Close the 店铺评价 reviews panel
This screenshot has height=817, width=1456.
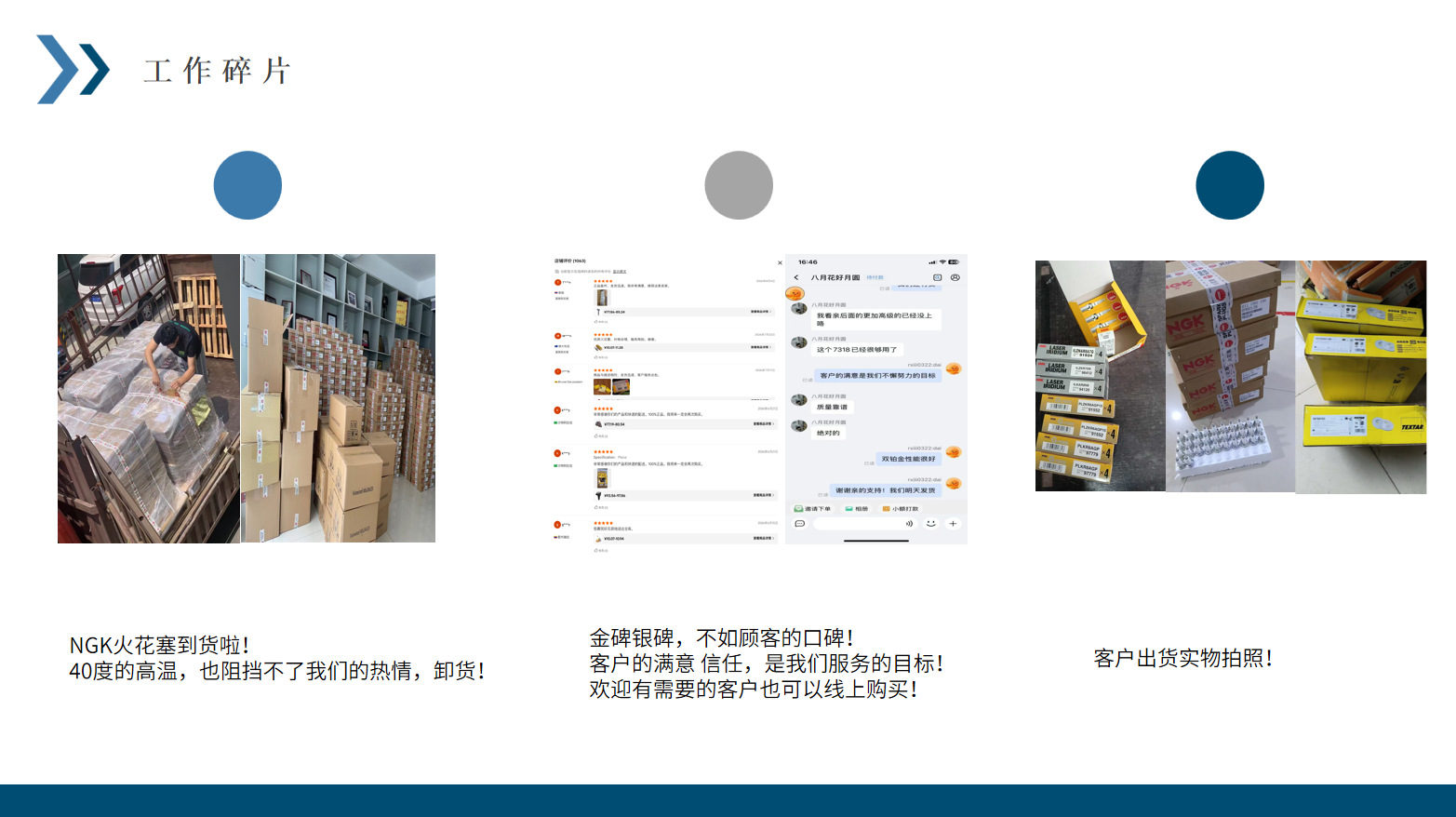[780, 263]
